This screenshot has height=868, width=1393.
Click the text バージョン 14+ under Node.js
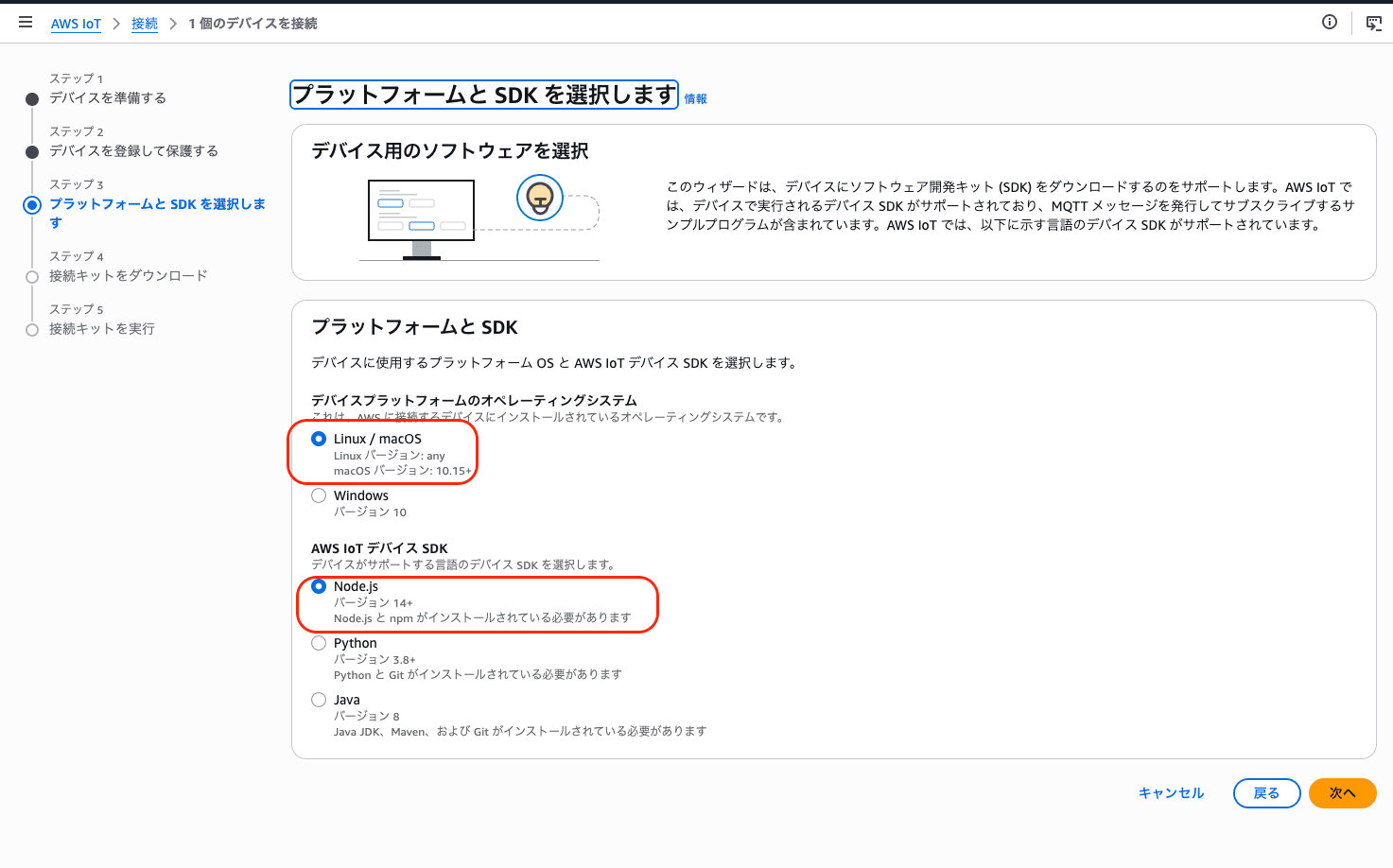(x=373, y=602)
